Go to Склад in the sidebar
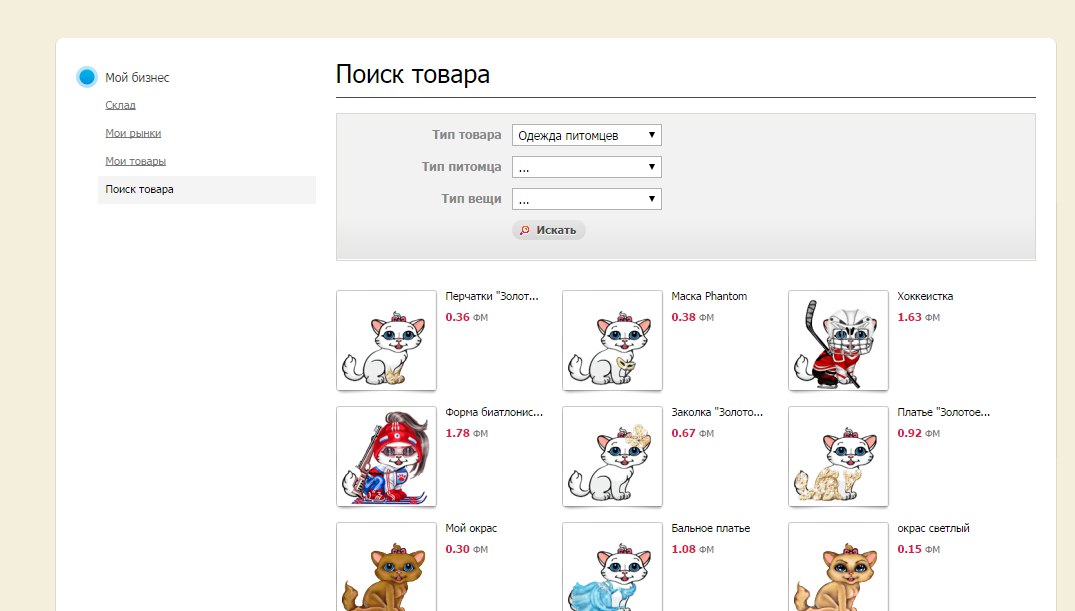 [x=120, y=105]
